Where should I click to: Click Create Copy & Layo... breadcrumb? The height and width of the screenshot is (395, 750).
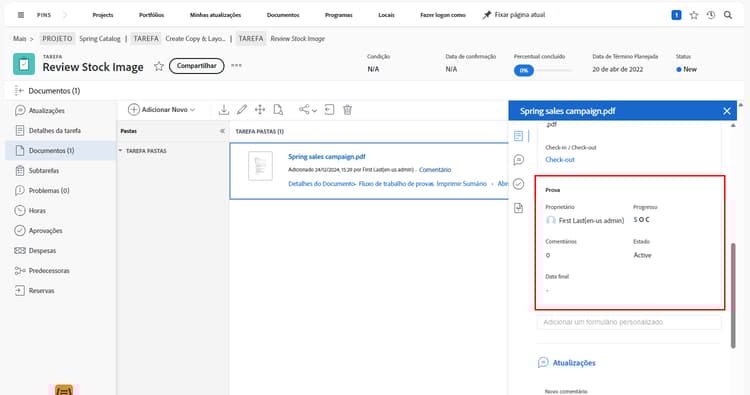pos(195,39)
